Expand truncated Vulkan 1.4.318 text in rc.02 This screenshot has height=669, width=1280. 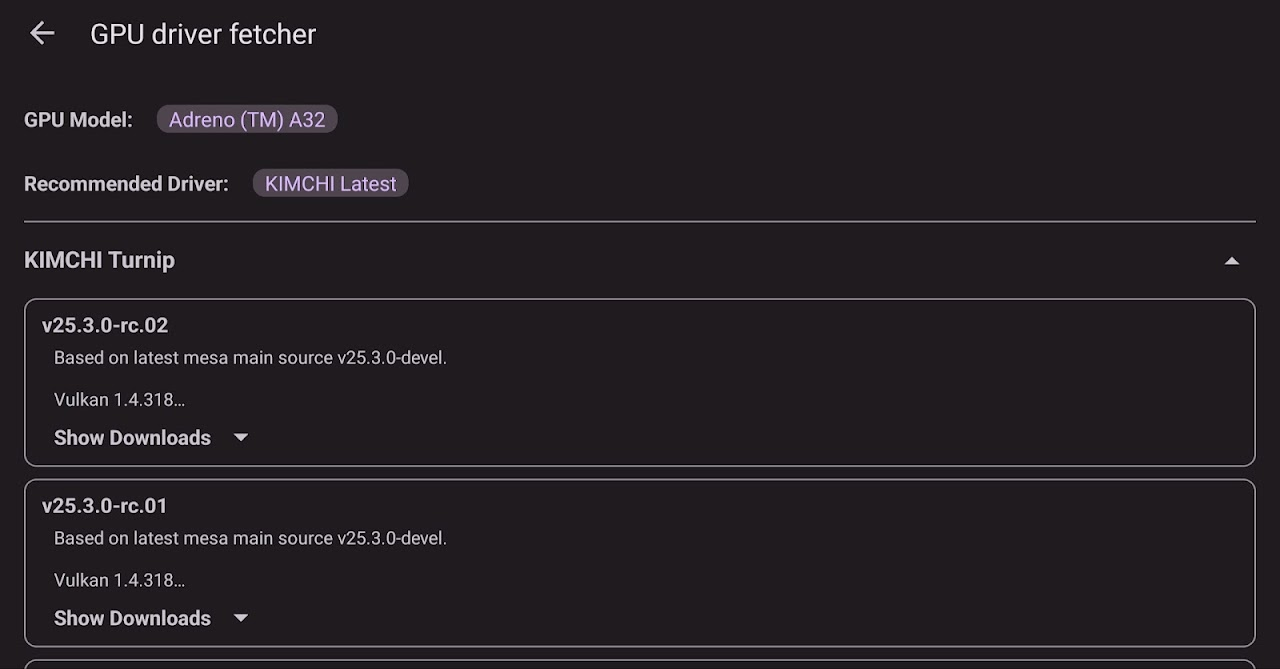tap(119, 400)
